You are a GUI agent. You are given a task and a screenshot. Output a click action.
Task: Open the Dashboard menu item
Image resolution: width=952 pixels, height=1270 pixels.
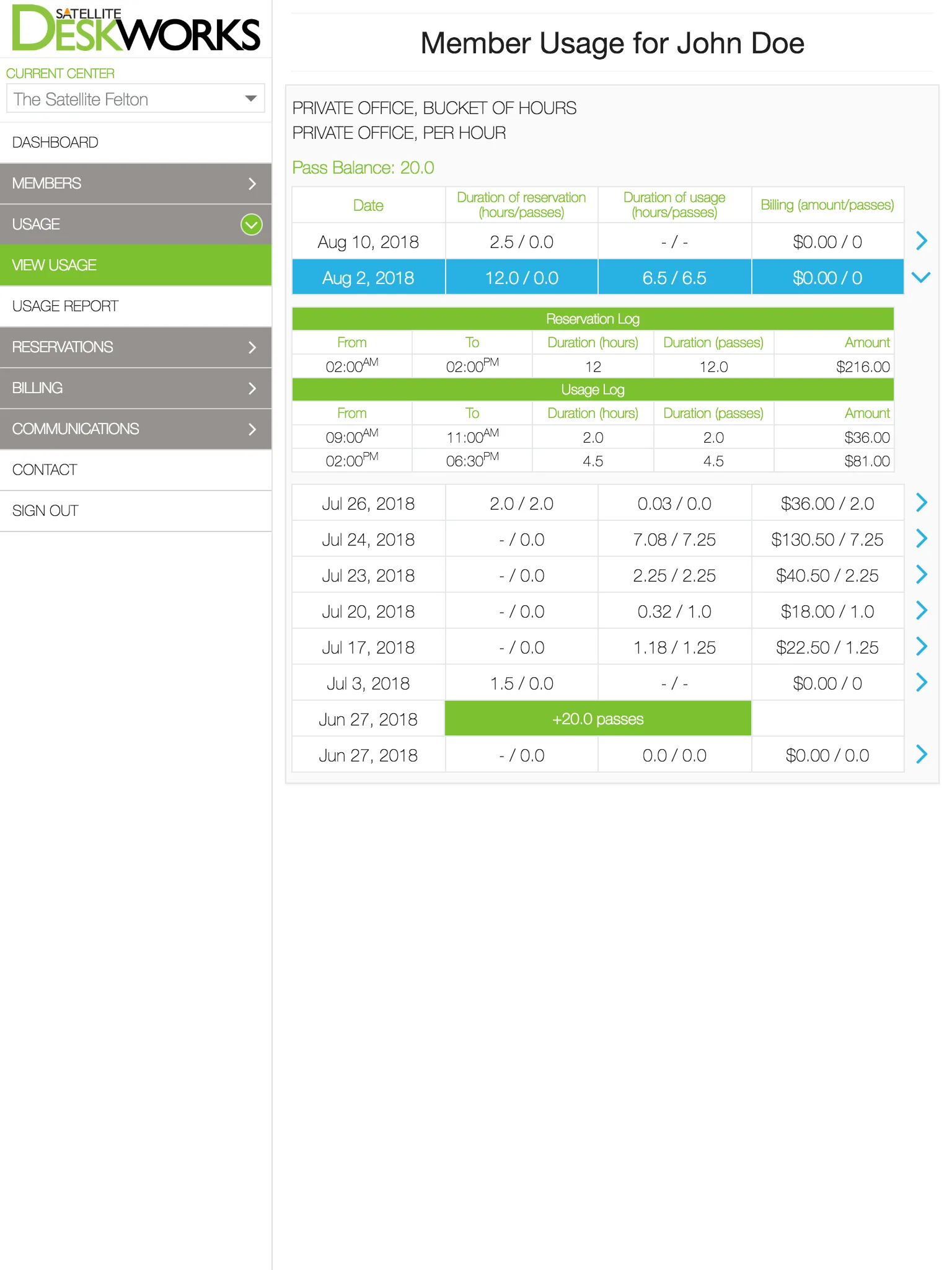[x=136, y=143]
